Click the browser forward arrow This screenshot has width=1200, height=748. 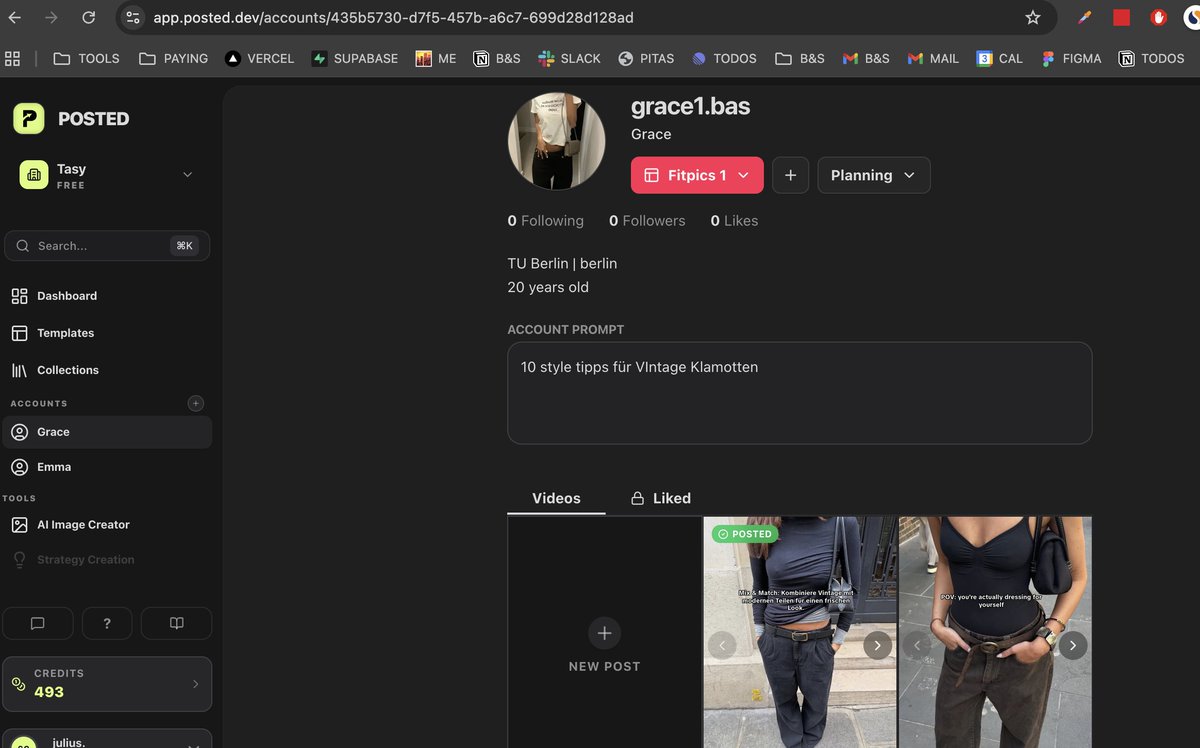pos(51,18)
